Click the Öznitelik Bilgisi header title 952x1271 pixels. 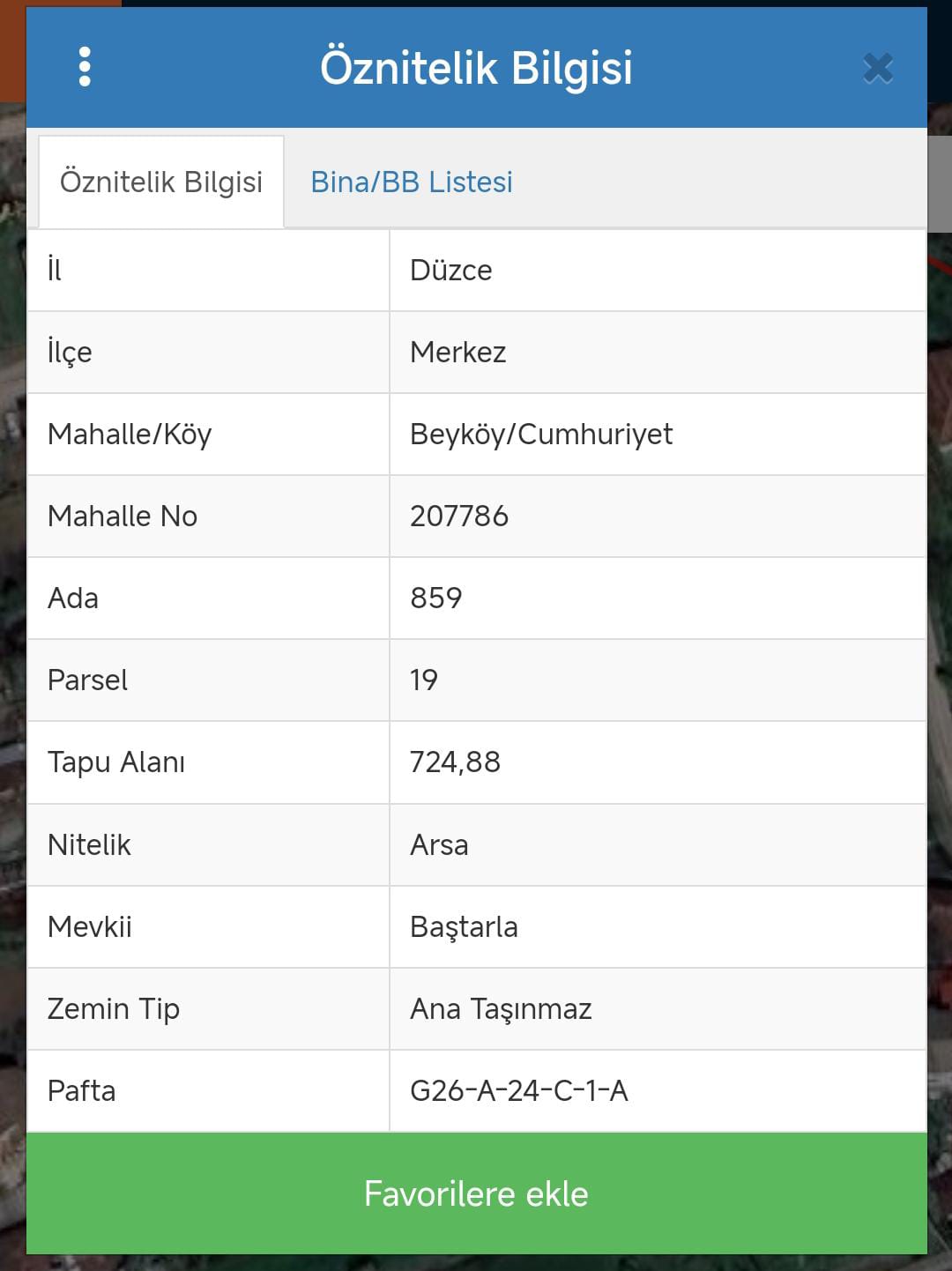pyautogui.click(x=477, y=68)
